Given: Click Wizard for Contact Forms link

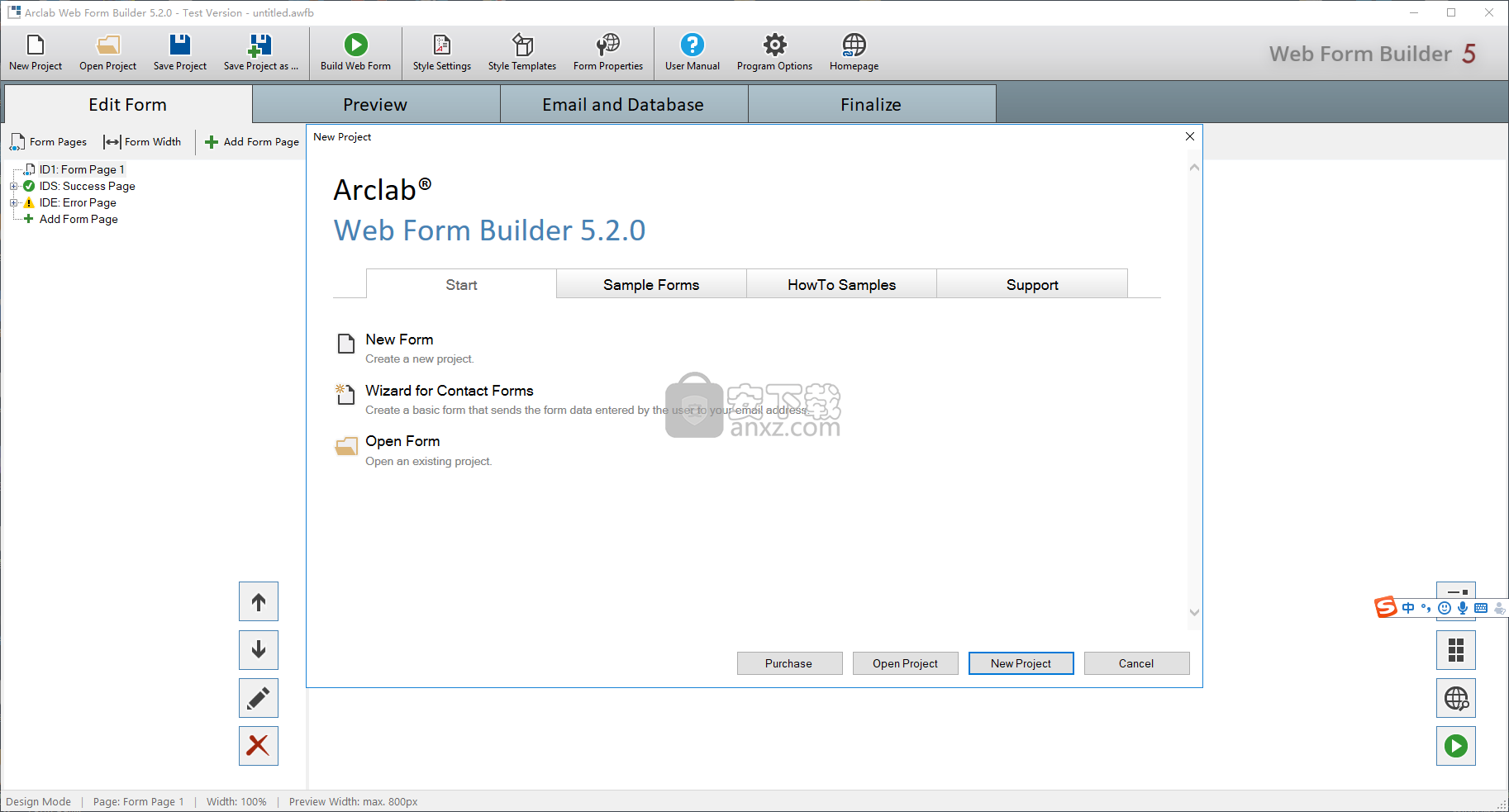Looking at the screenshot, I should pyautogui.click(x=450, y=391).
